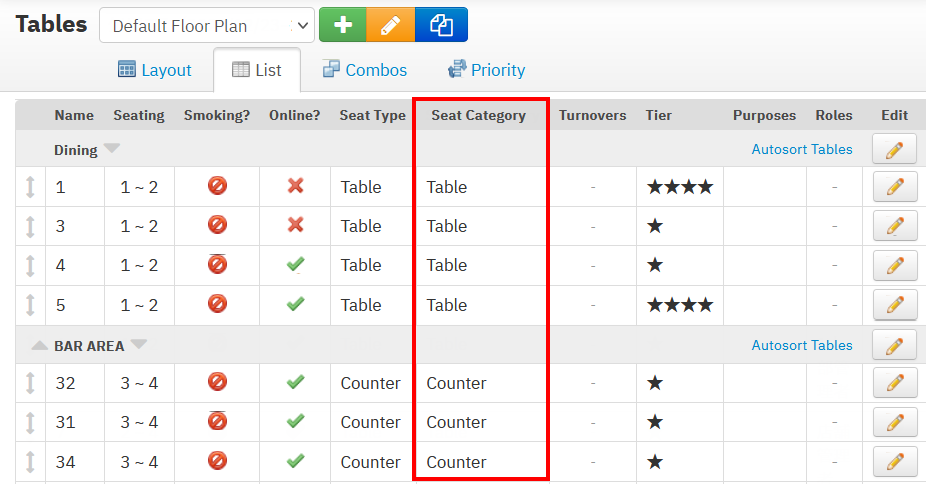The width and height of the screenshot is (926, 484).
Task: Click the four-star tier of table 5
Action: point(679,305)
